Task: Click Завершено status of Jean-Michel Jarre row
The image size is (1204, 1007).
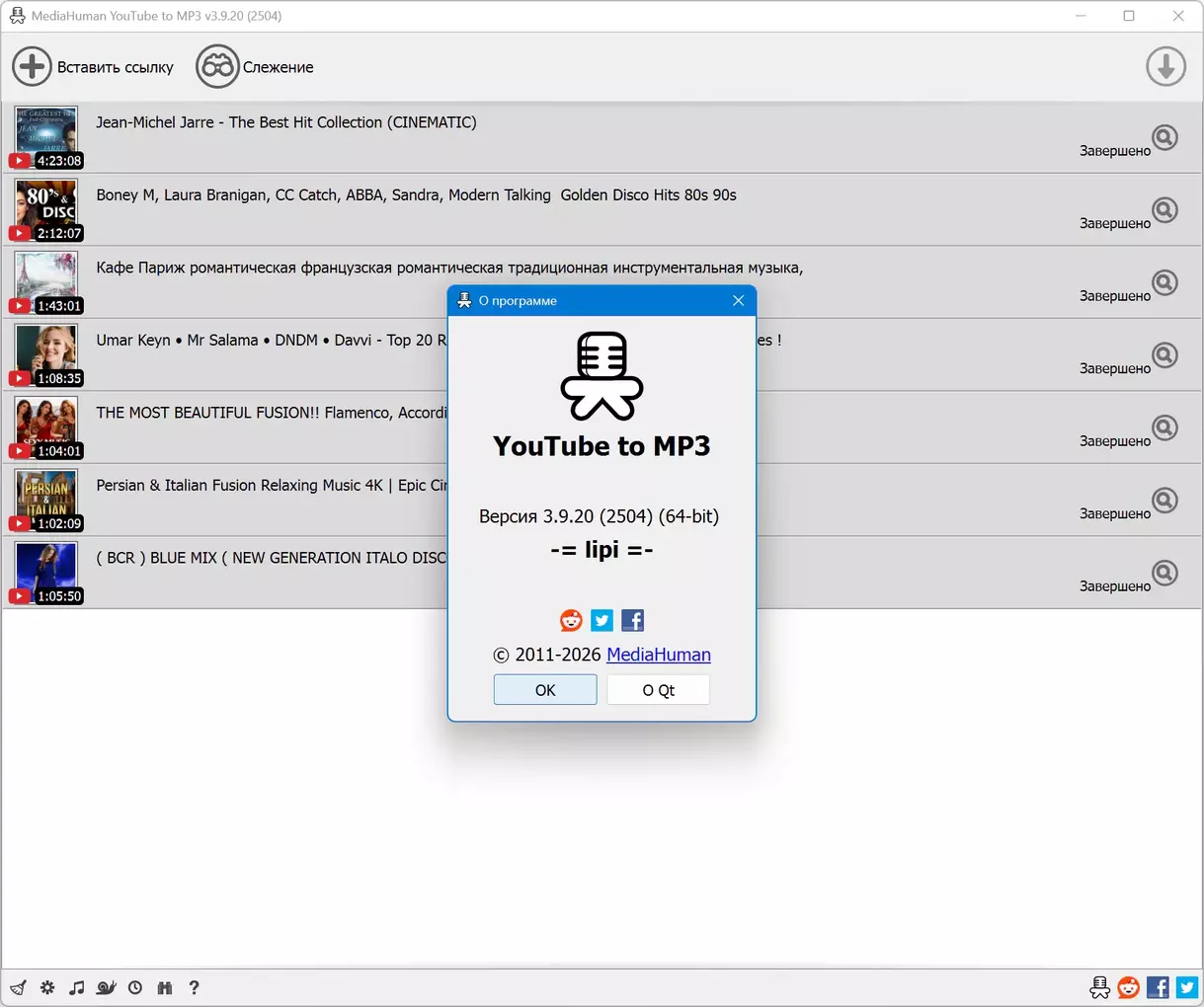Action: click(x=1115, y=151)
